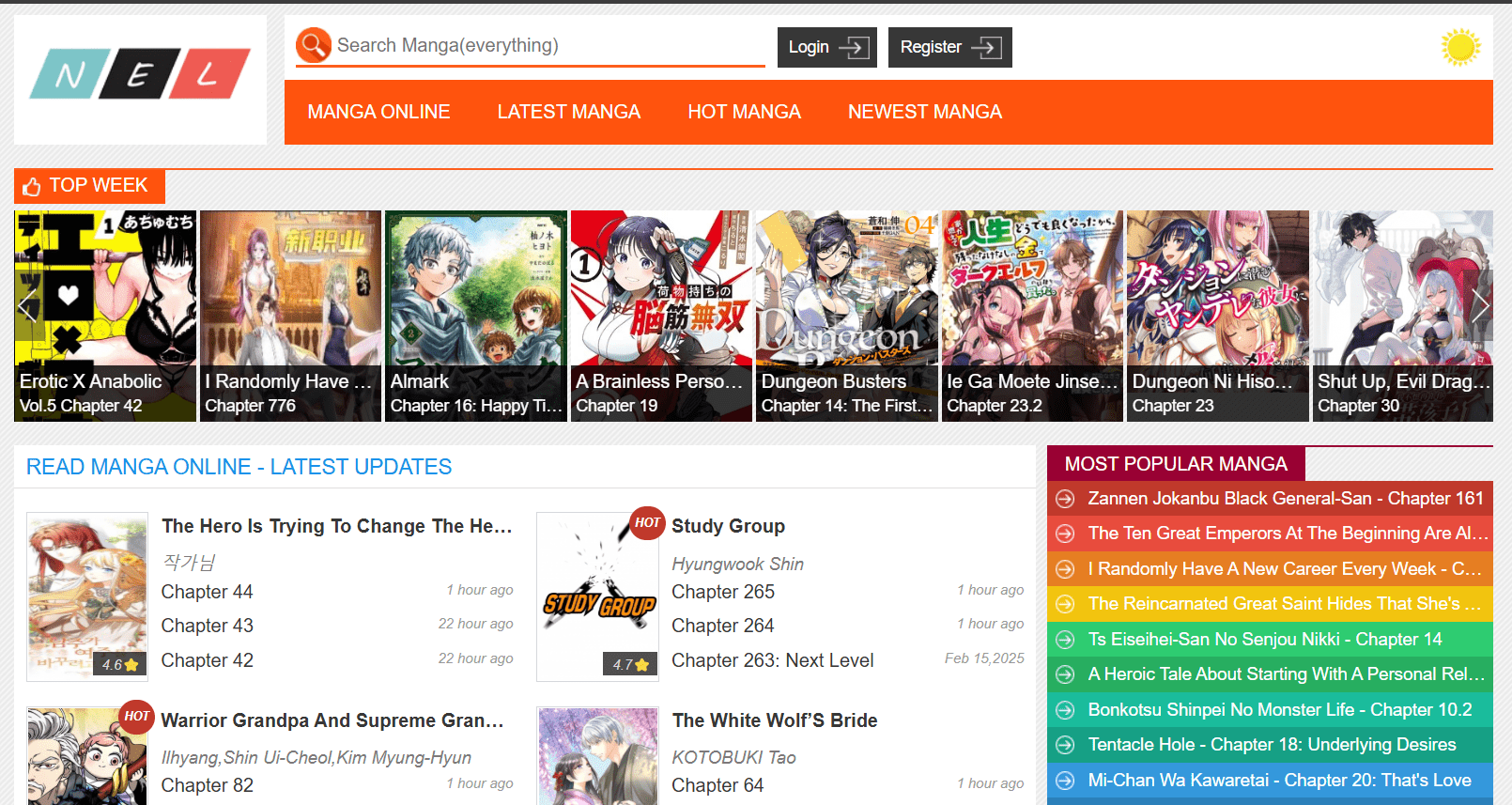
Task: Select the MOST POPULAR MANGA tab header
Action: point(1176,464)
